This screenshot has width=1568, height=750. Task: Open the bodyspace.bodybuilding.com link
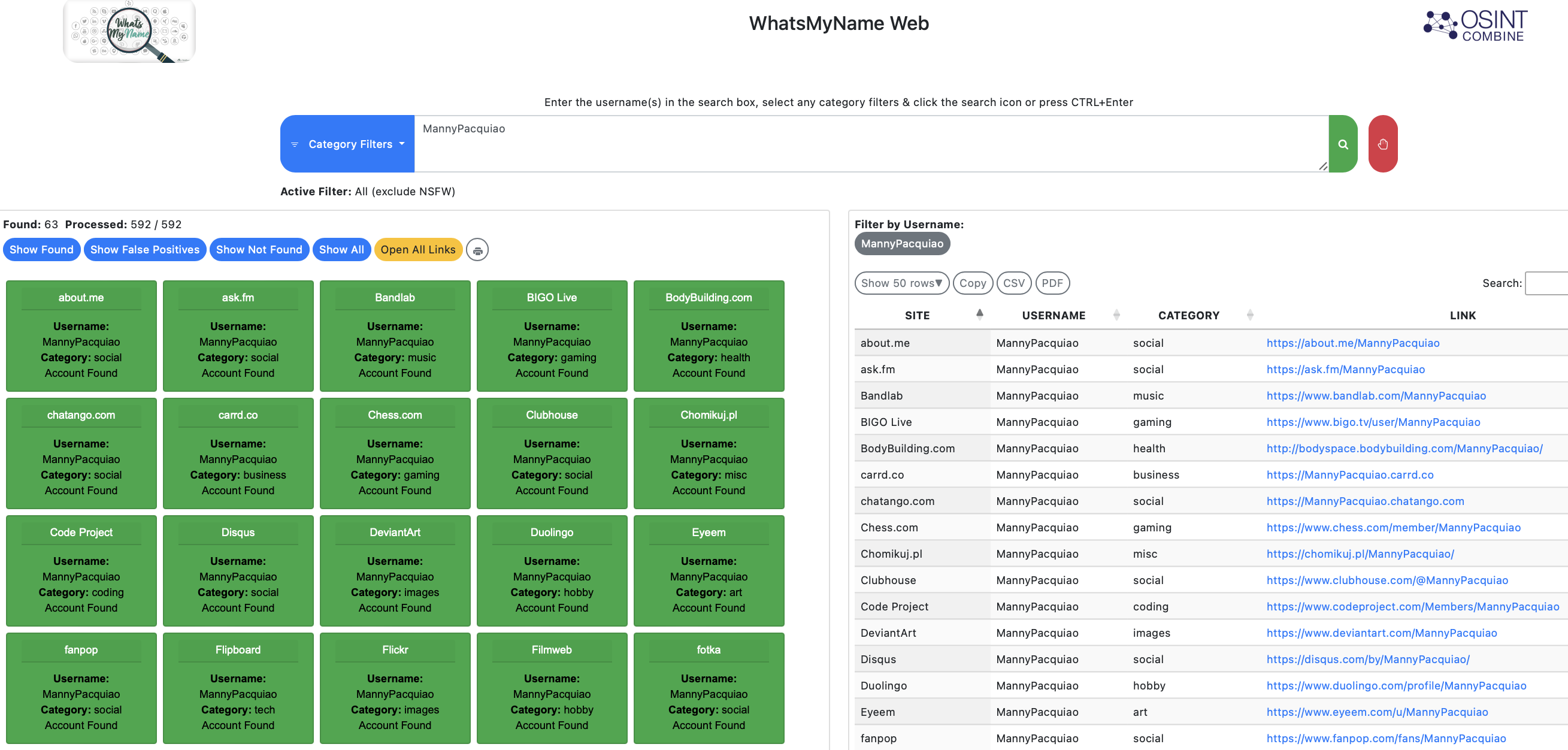(1404, 449)
